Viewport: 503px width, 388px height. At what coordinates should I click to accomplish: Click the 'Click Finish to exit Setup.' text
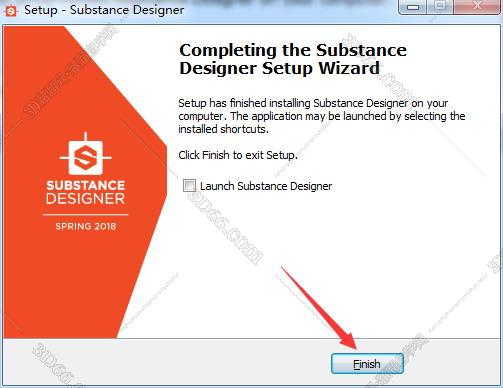coord(238,155)
